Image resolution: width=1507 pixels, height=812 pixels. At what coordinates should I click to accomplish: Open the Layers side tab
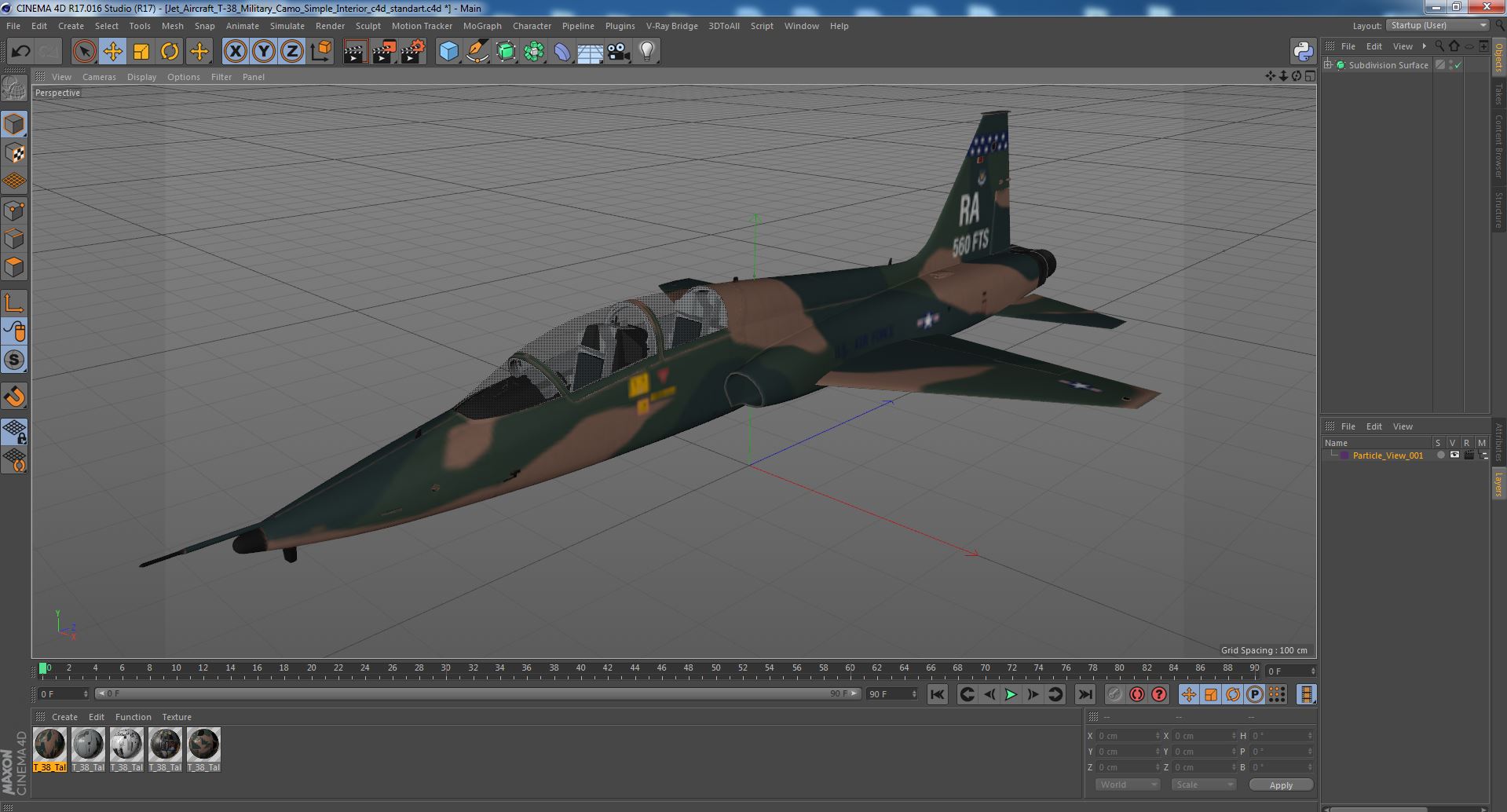click(1498, 485)
